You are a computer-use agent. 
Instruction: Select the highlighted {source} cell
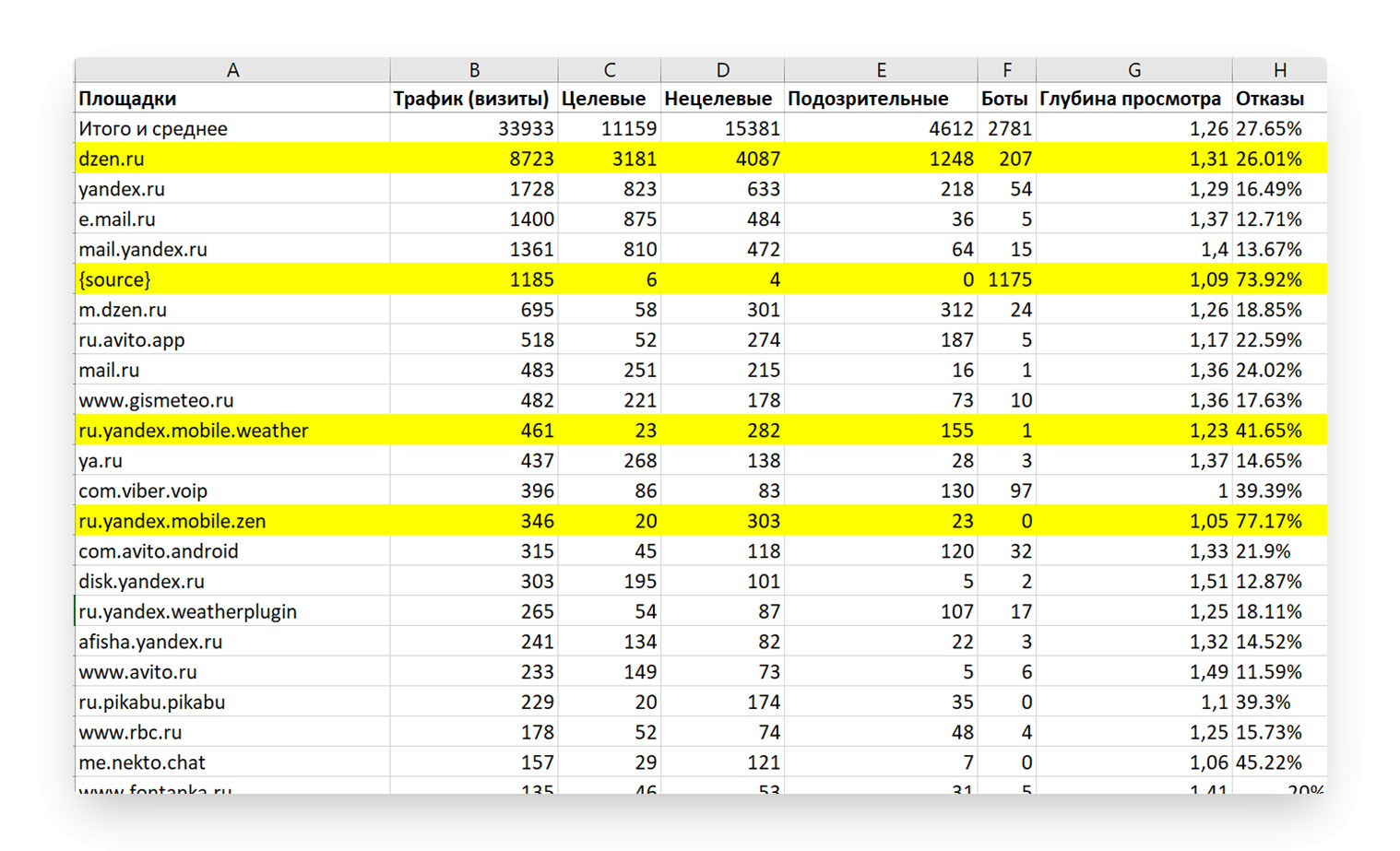(x=232, y=279)
